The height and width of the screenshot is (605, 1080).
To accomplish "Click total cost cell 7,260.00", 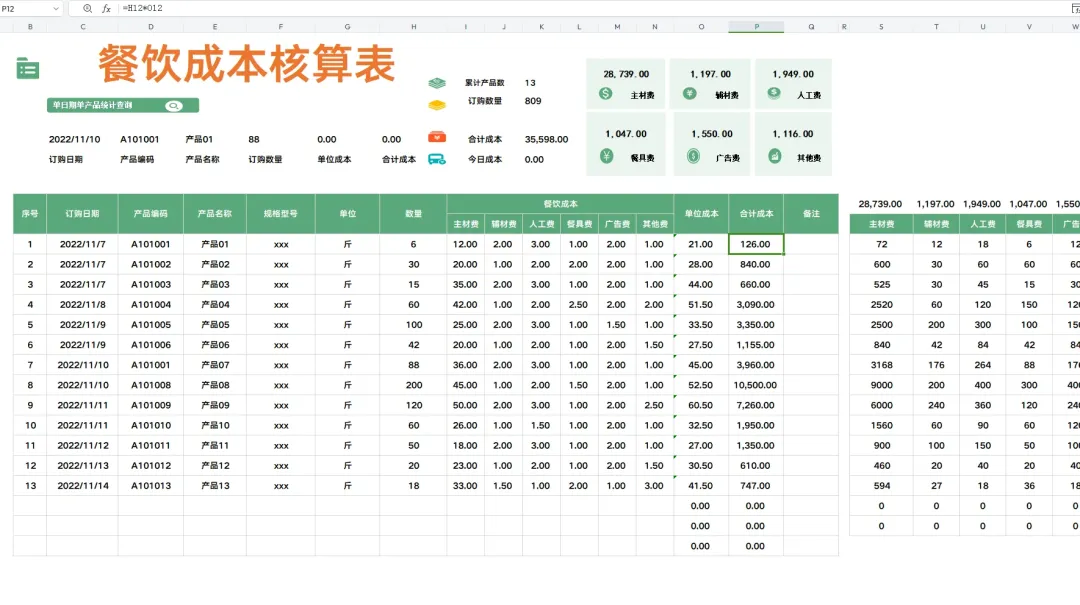I will click(x=756, y=405).
